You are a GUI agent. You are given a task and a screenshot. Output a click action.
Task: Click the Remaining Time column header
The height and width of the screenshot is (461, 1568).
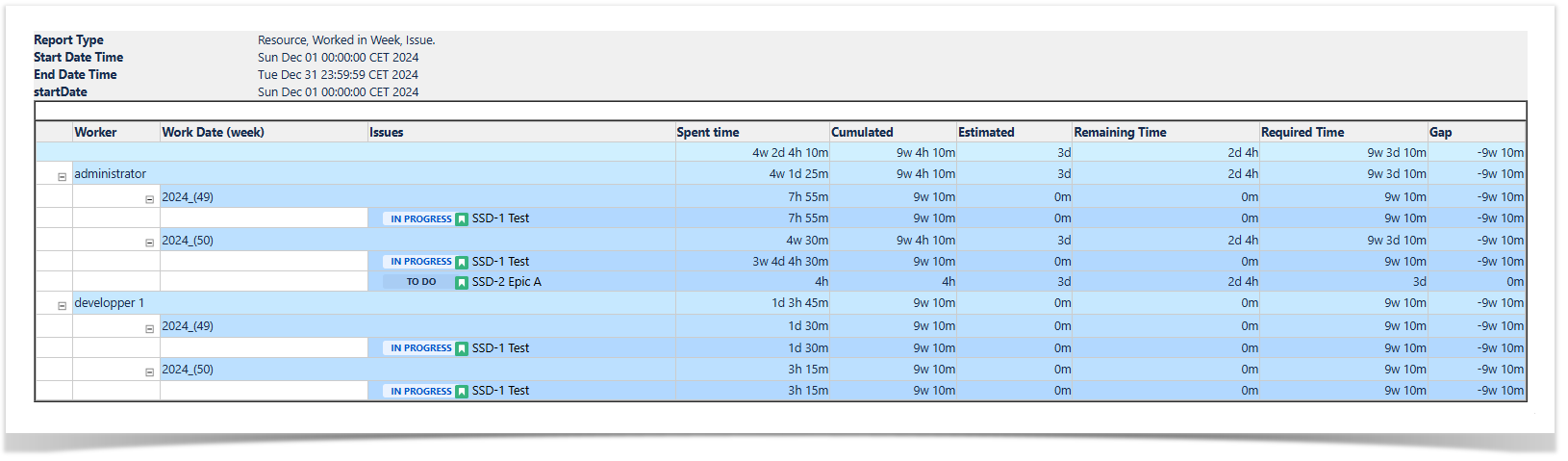(1120, 132)
